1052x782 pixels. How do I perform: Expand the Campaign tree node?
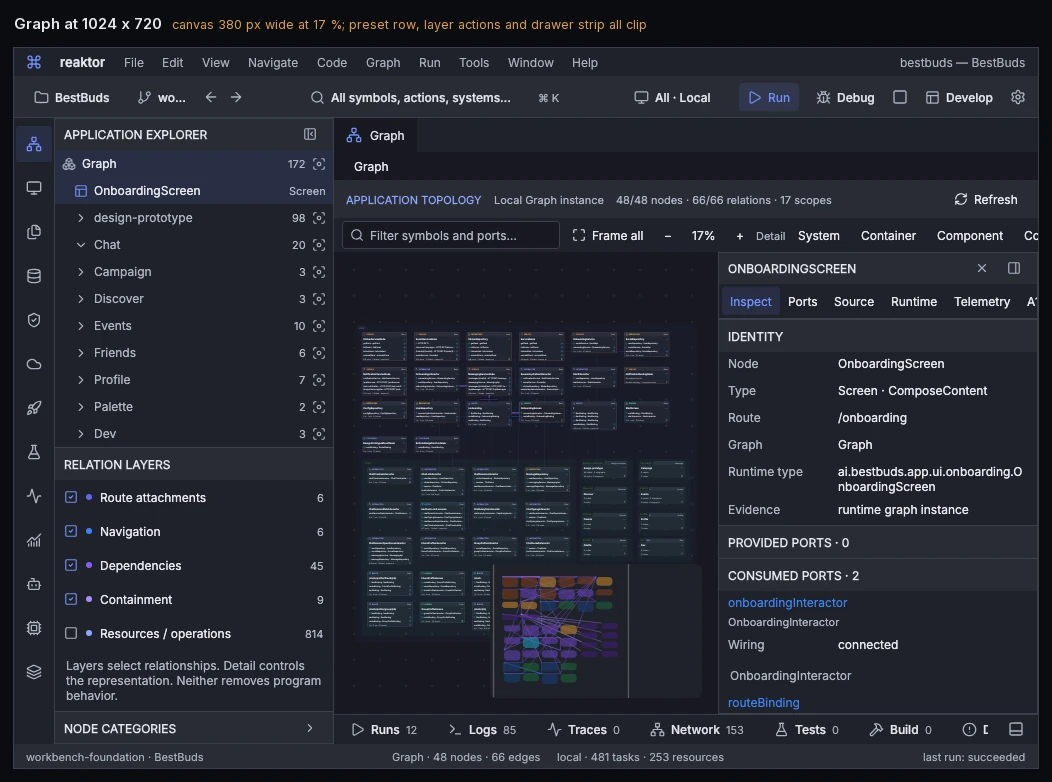coord(81,272)
